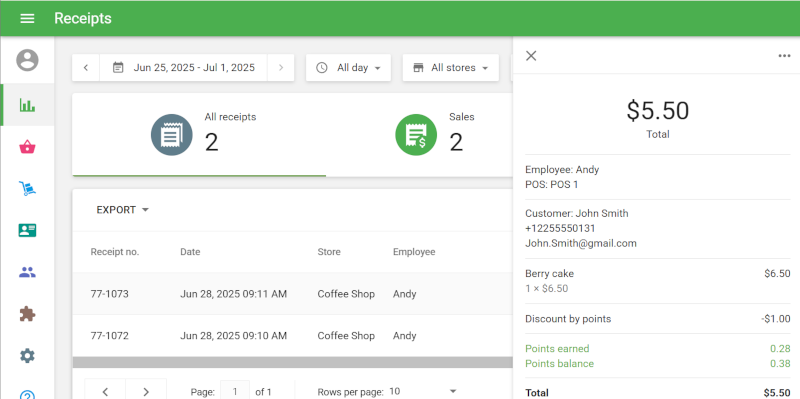Expand the EXPORT dropdown
This screenshot has width=800, height=399.
tap(122, 210)
